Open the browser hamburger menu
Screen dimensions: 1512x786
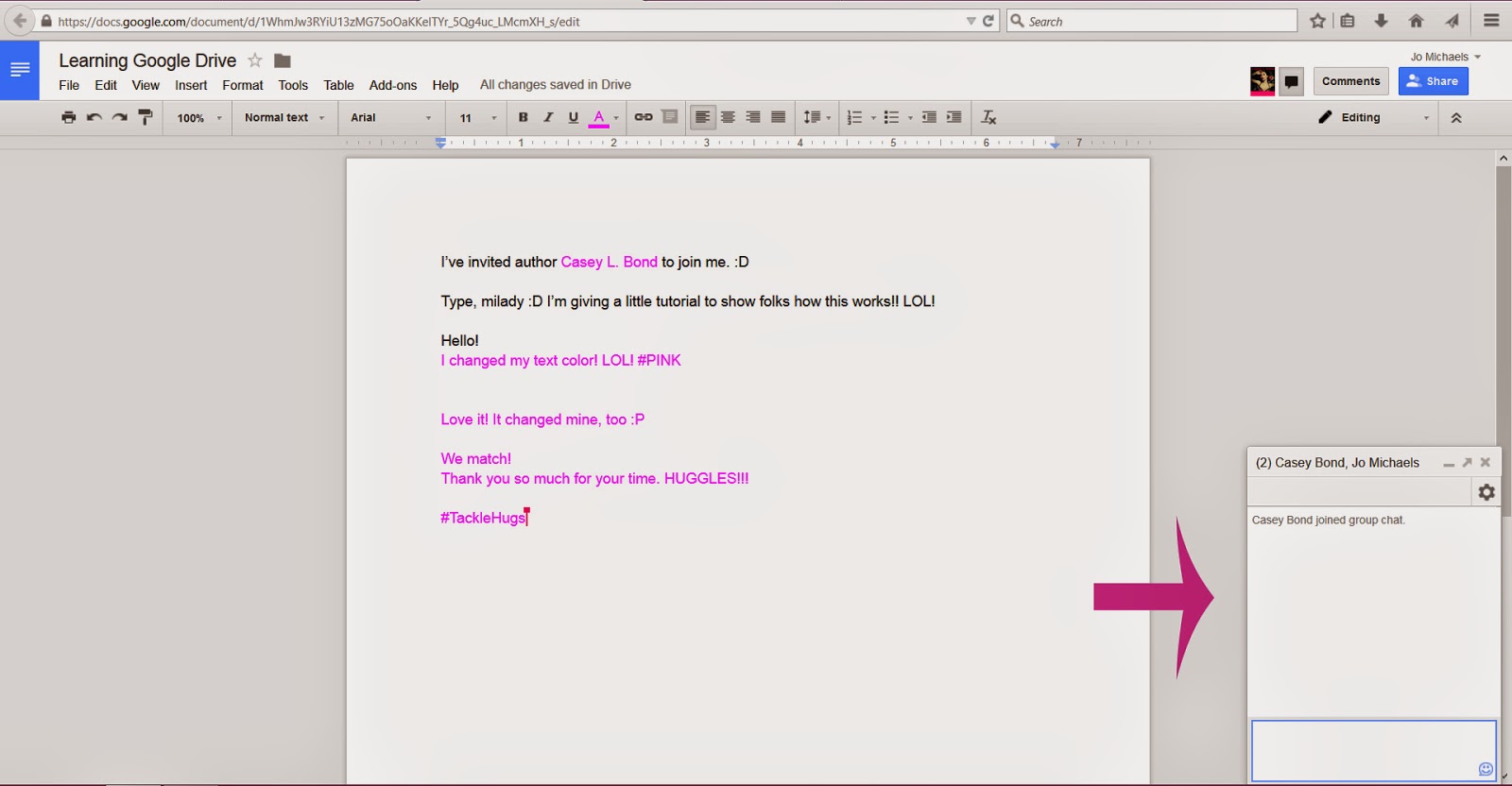pyautogui.click(x=1491, y=21)
